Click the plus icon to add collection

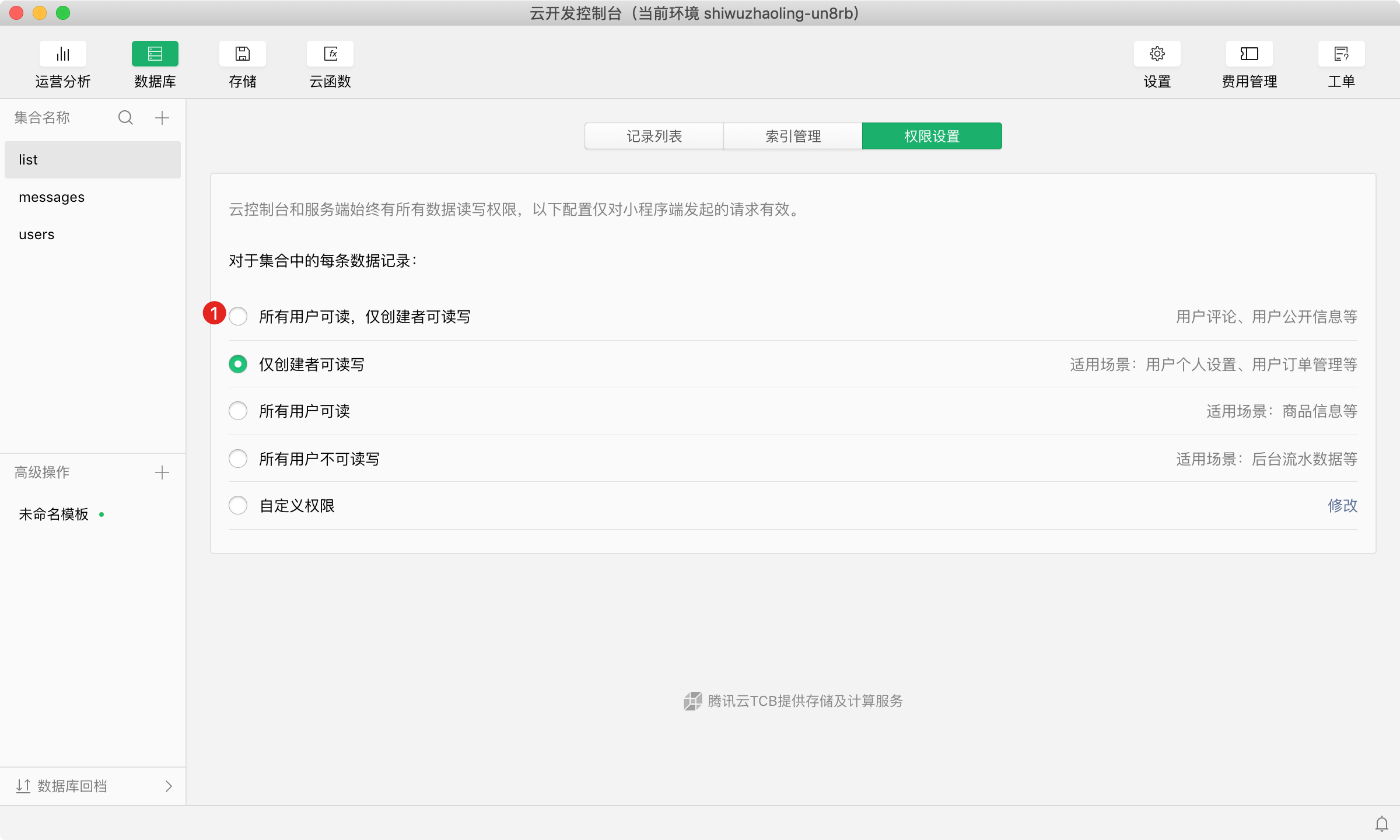tap(162, 118)
